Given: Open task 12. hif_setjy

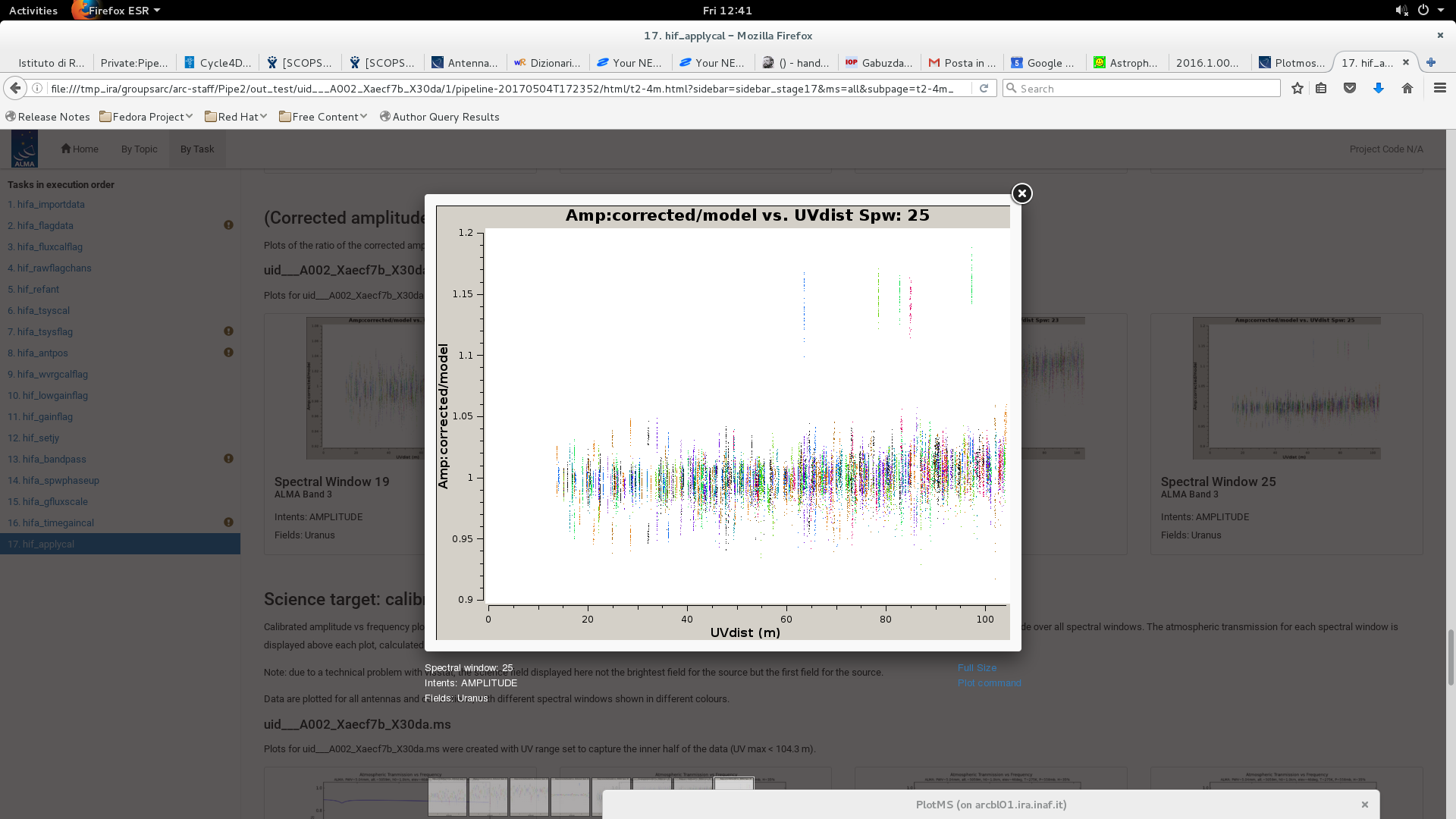Looking at the screenshot, I should tap(33, 438).
